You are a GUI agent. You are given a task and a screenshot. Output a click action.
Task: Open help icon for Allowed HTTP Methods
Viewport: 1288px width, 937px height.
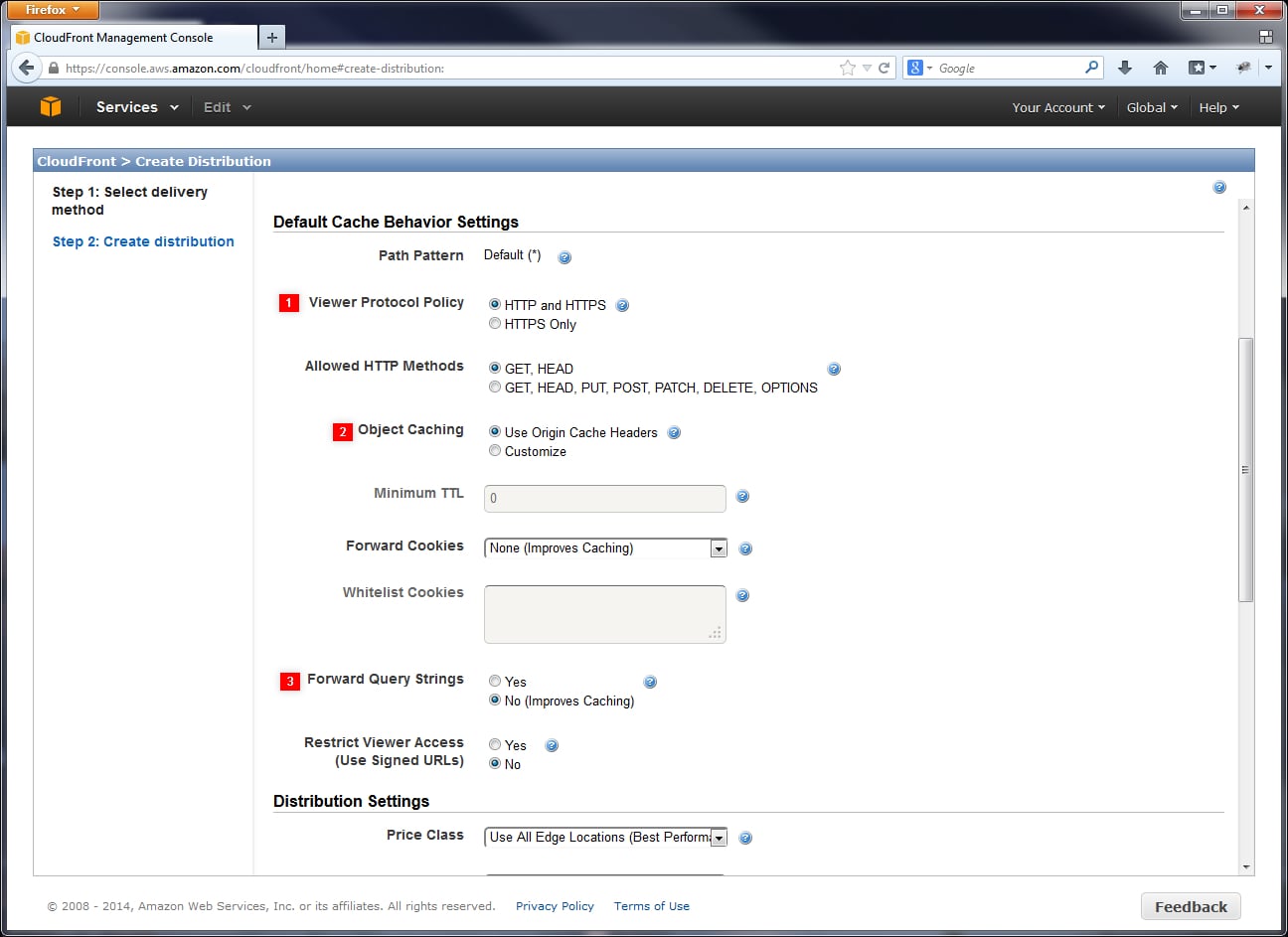pyautogui.click(x=834, y=369)
